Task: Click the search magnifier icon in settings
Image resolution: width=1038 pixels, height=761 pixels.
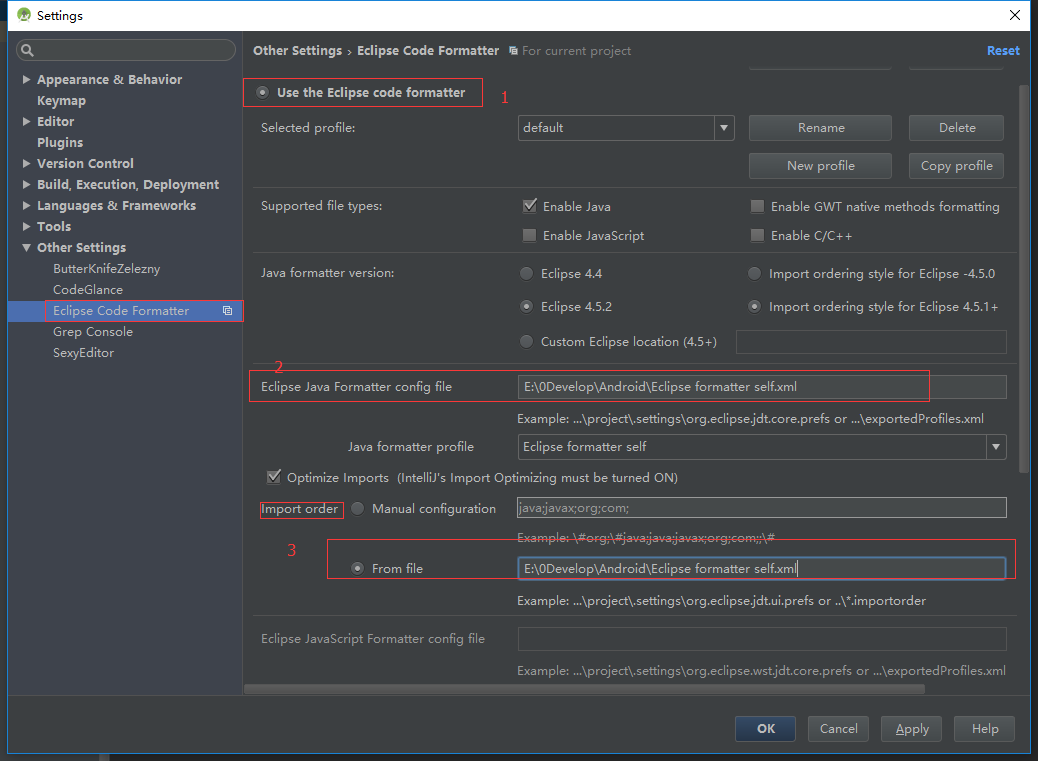Action: [27, 50]
